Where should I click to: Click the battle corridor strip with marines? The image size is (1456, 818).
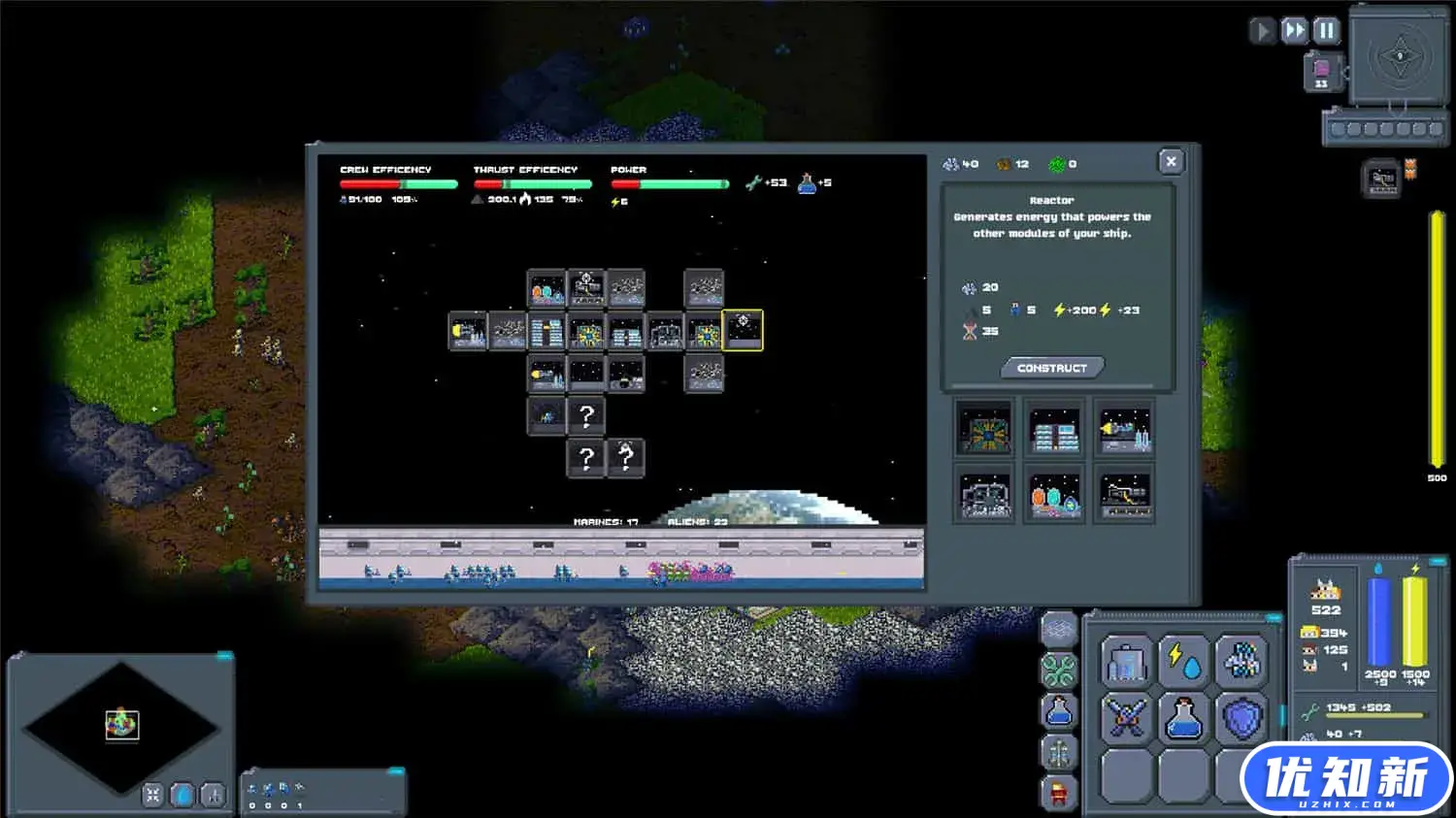pyautogui.click(x=621, y=559)
